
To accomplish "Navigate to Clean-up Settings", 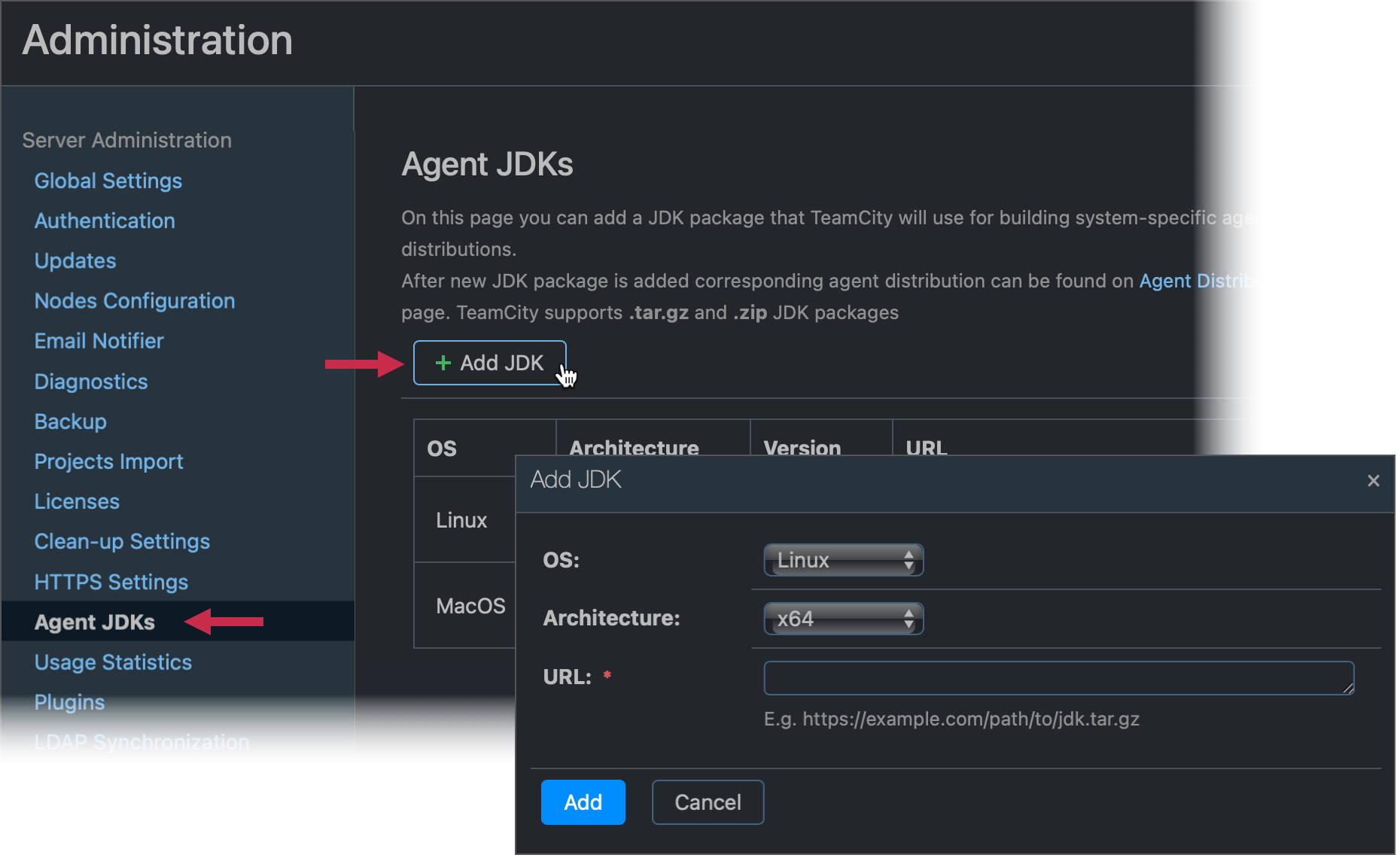I will pyautogui.click(x=121, y=540).
